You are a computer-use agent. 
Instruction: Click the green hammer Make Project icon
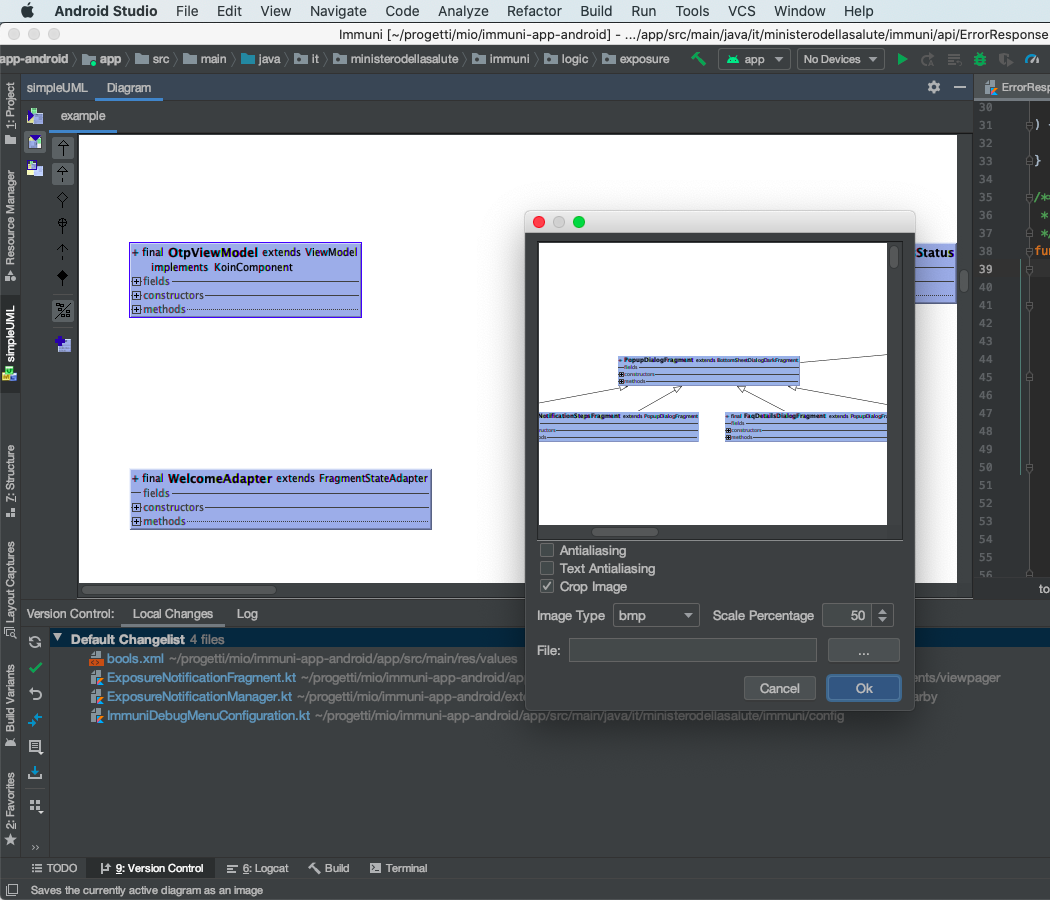(698, 59)
